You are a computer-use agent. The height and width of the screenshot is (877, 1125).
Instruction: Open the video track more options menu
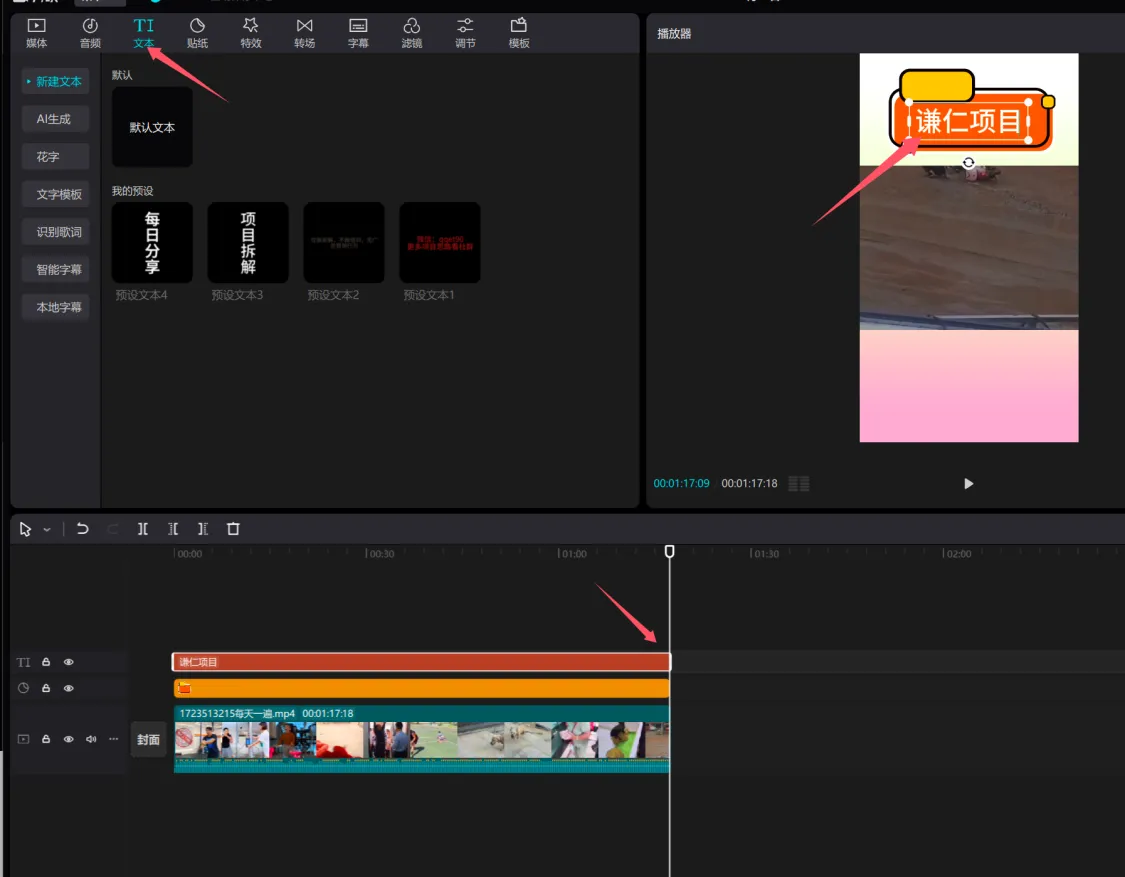coord(113,739)
